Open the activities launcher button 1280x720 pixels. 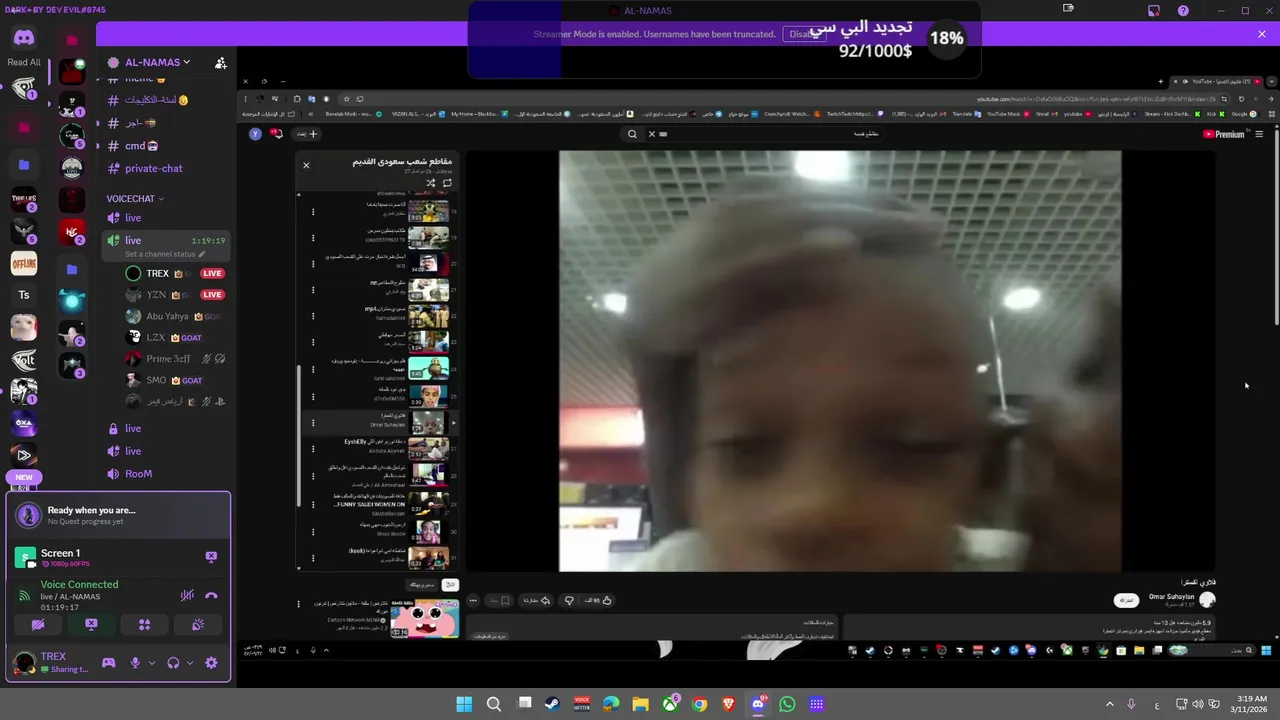(x=144, y=624)
